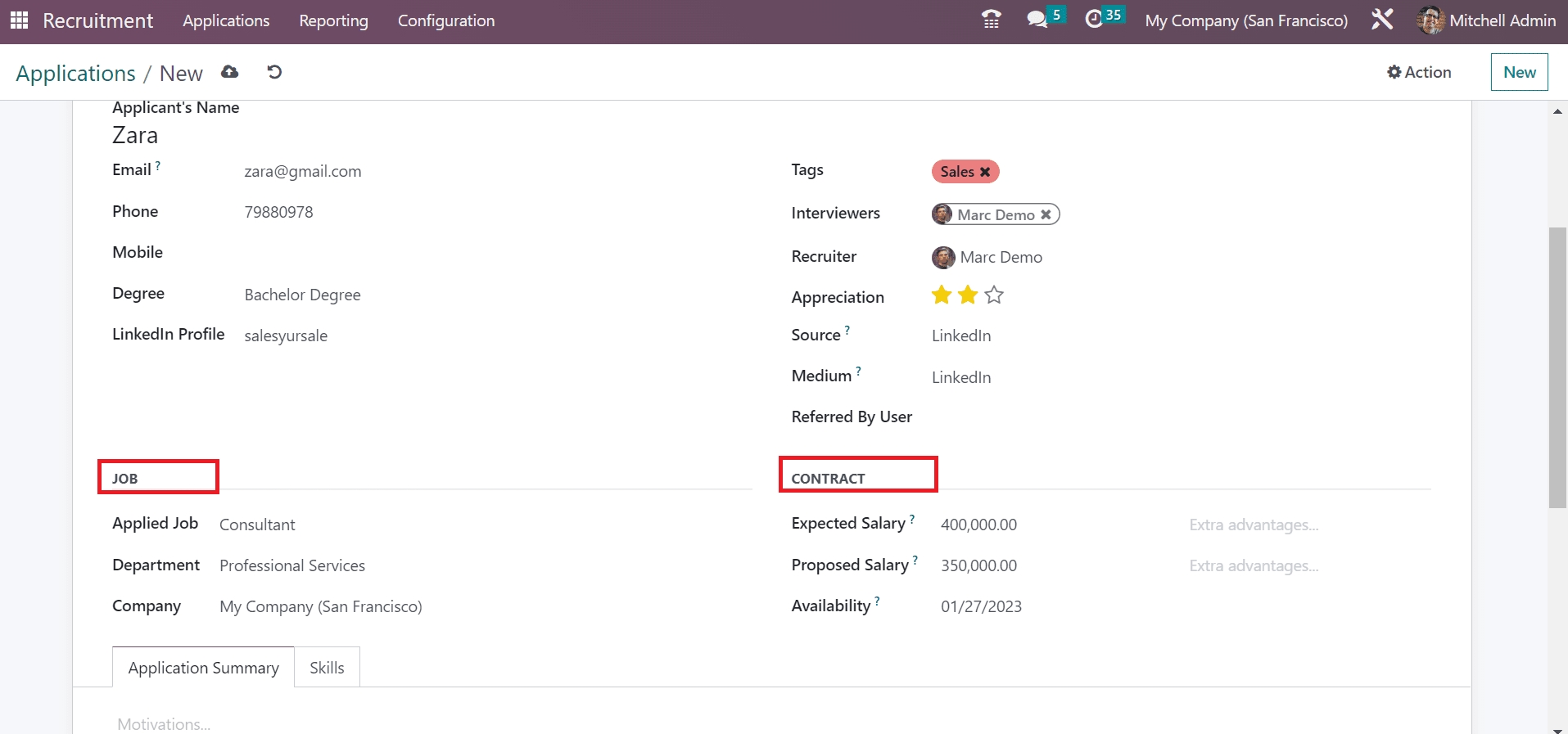Open the developer tools wrench icon
This screenshot has height=734, width=1568.
pyautogui.click(x=1382, y=20)
